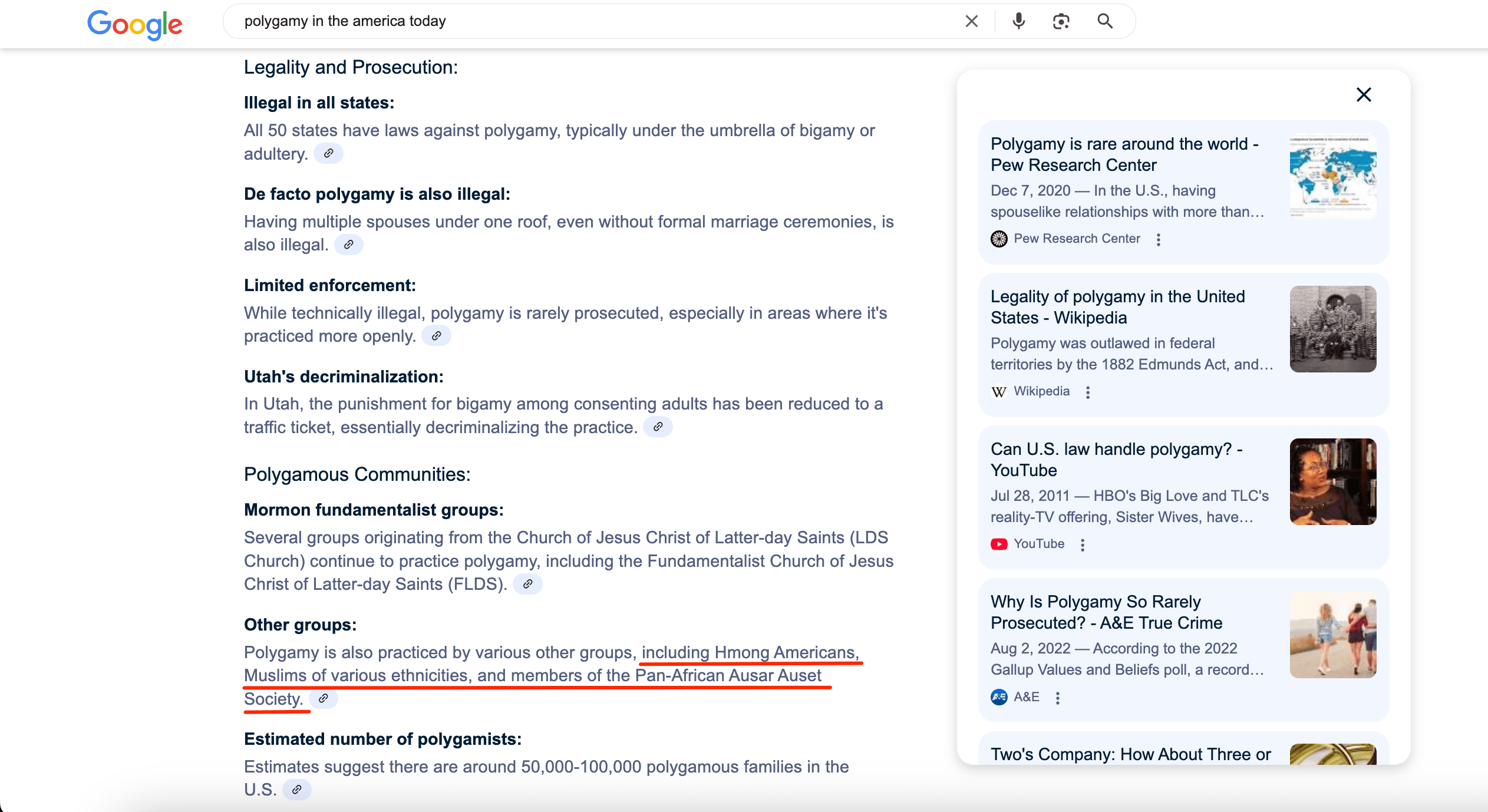Screen dimensions: 1488x812
Task: Click the 'A&E' source name
Action: click(x=1027, y=697)
